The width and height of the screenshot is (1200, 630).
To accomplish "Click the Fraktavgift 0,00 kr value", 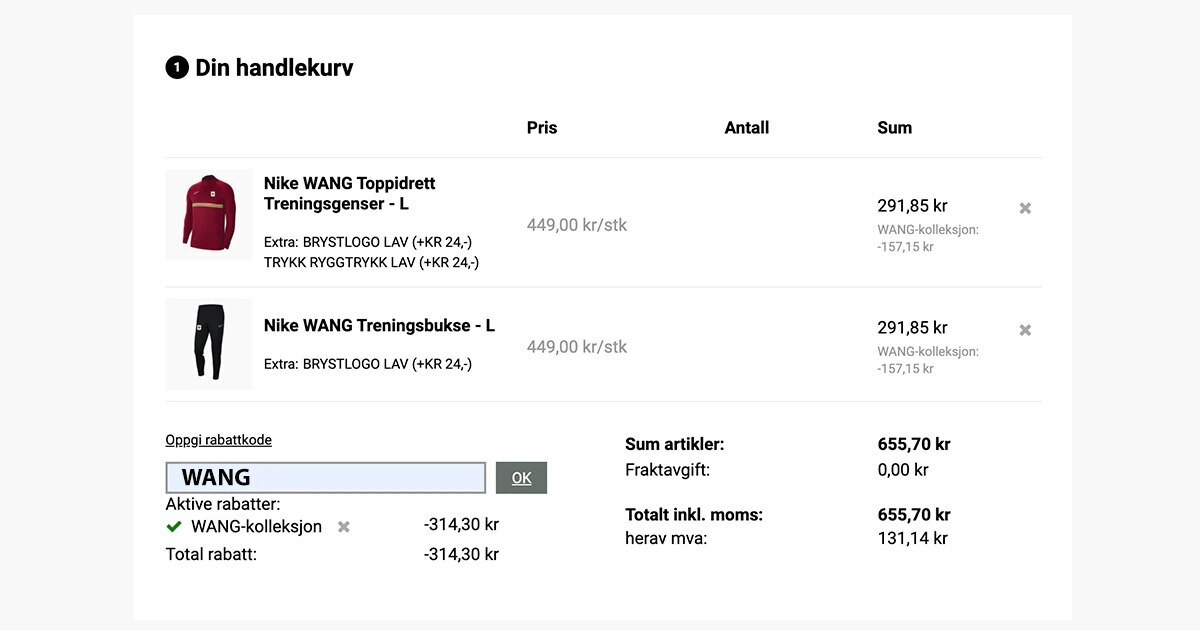I will coord(903,470).
